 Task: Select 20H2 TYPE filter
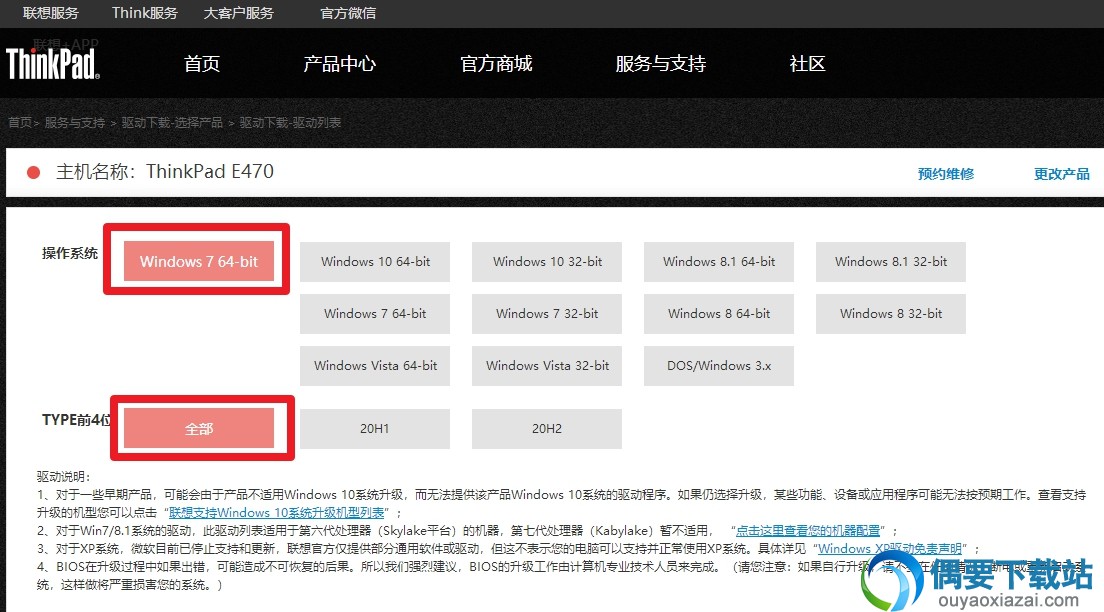click(547, 428)
